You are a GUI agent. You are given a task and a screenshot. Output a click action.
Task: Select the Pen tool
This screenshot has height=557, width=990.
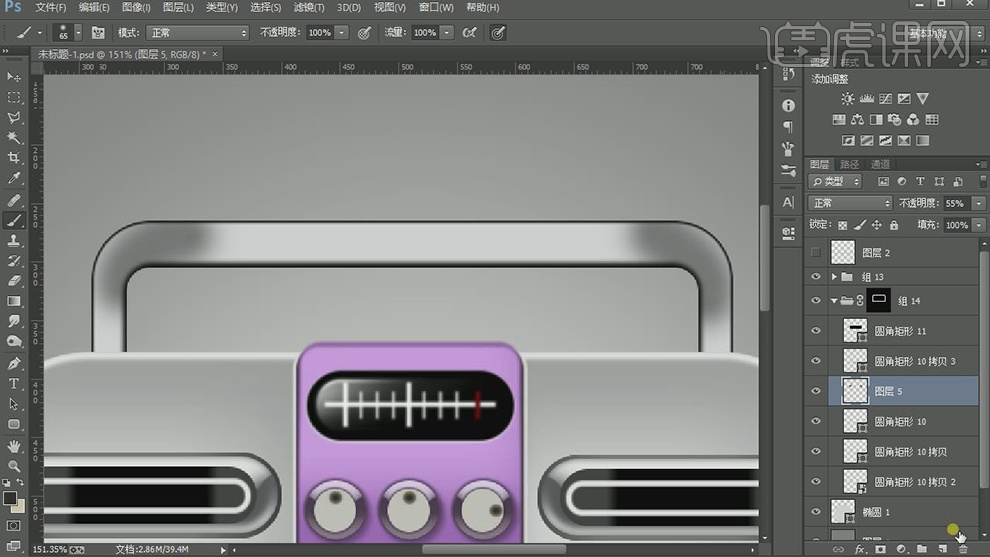point(13,363)
